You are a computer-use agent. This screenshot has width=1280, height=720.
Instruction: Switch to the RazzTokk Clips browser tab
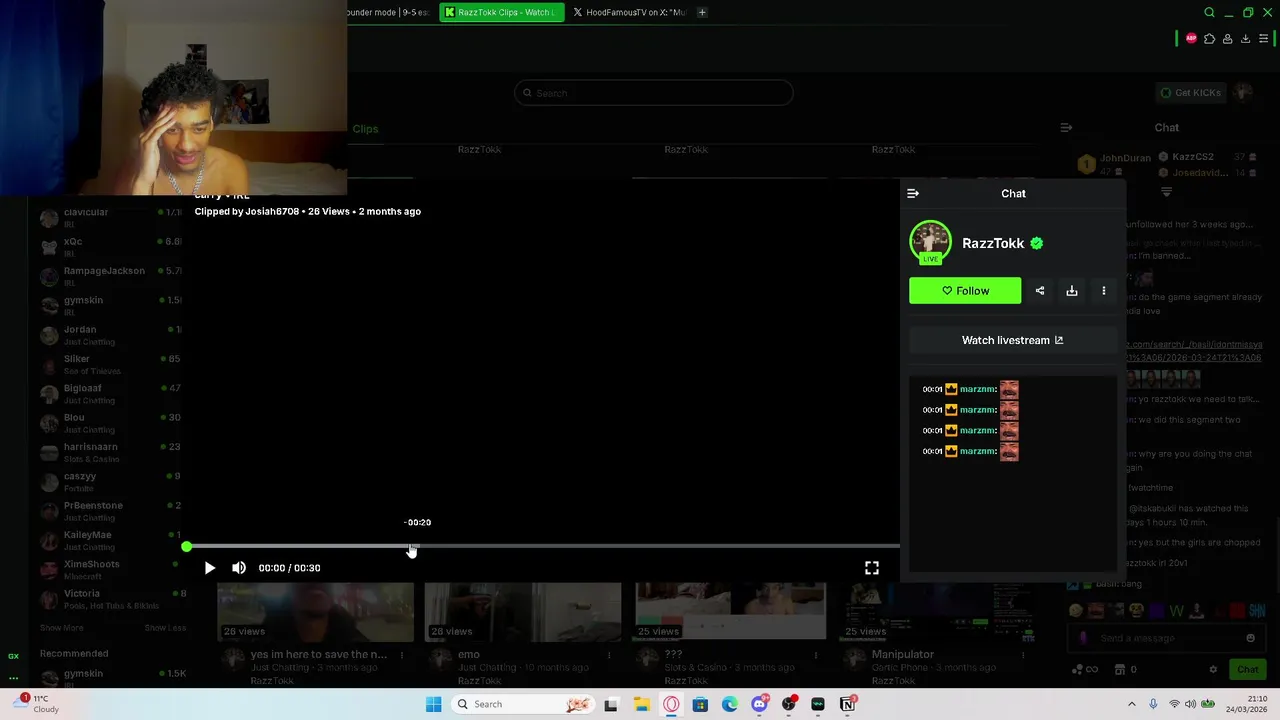coord(501,12)
